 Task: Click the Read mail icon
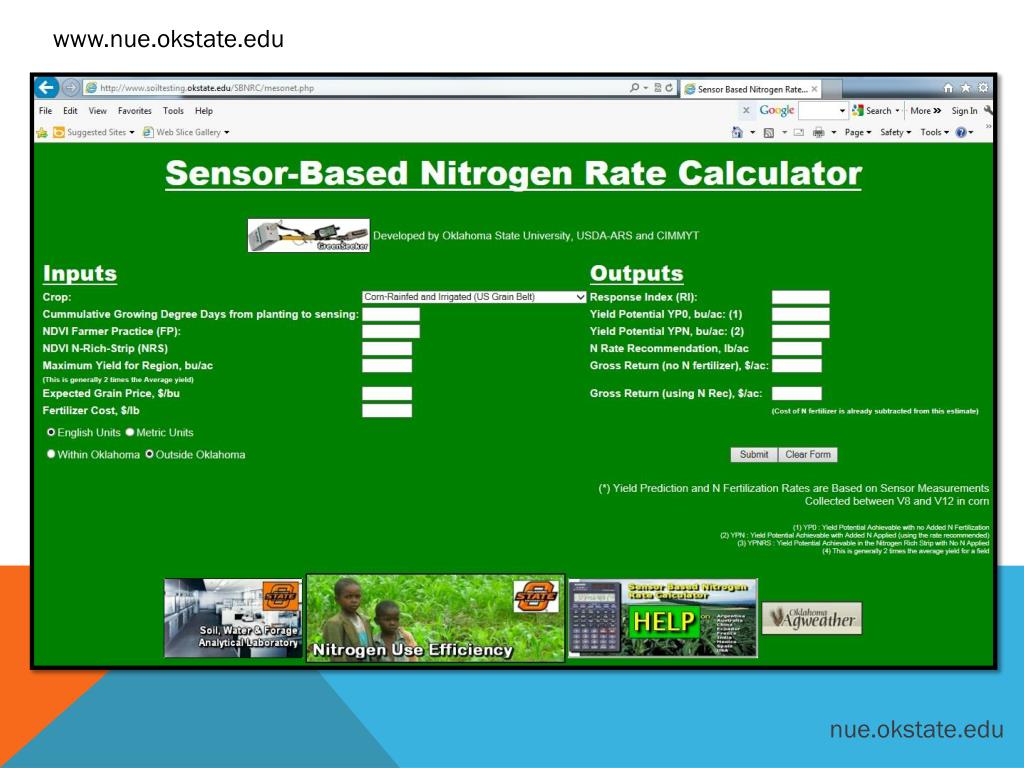pos(798,133)
